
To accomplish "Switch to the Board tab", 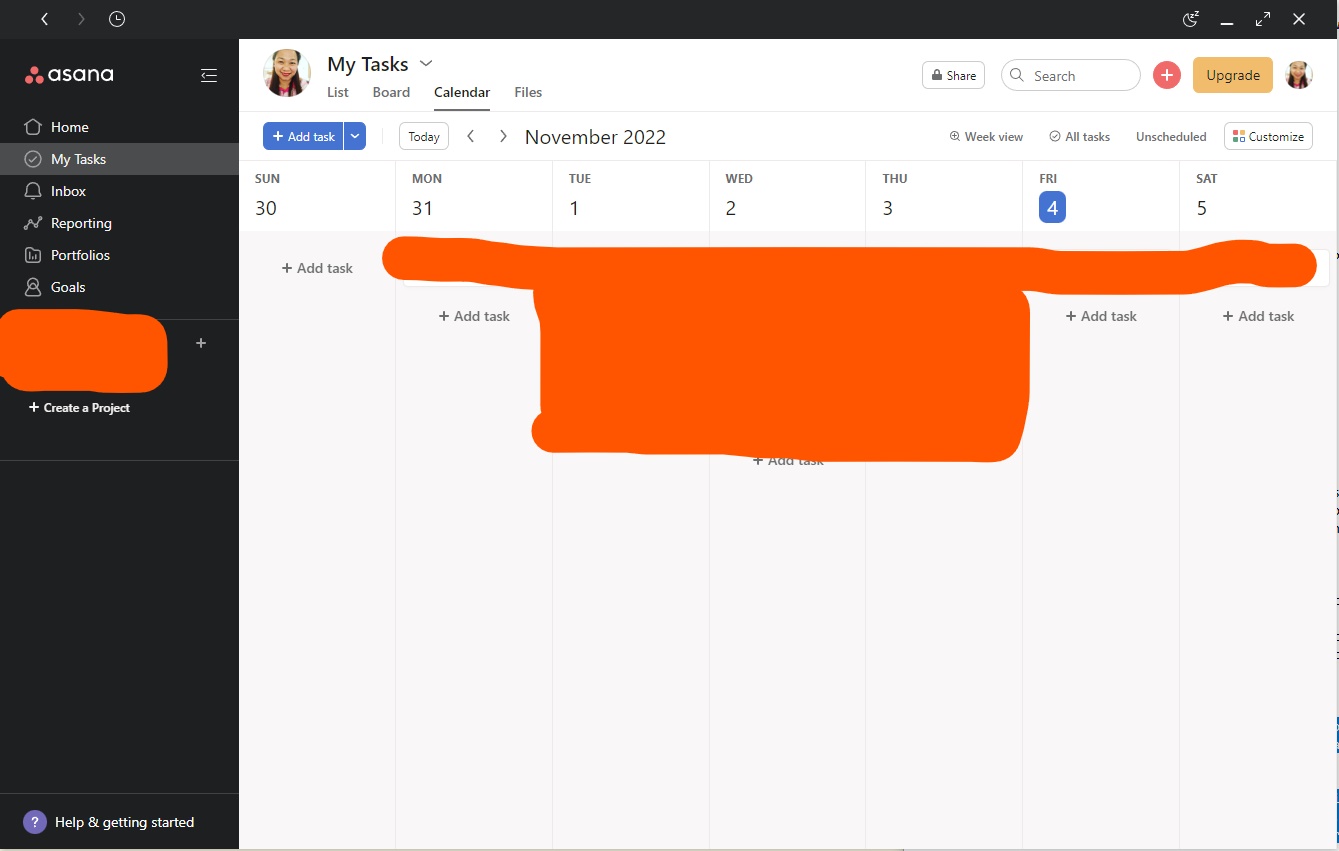I will [391, 92].
